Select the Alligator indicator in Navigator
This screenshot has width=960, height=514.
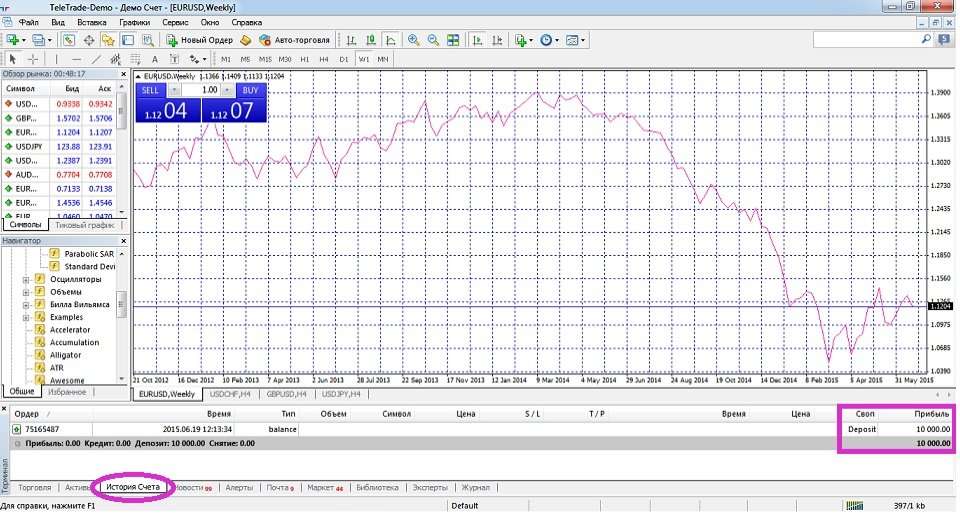pos(66,356)
